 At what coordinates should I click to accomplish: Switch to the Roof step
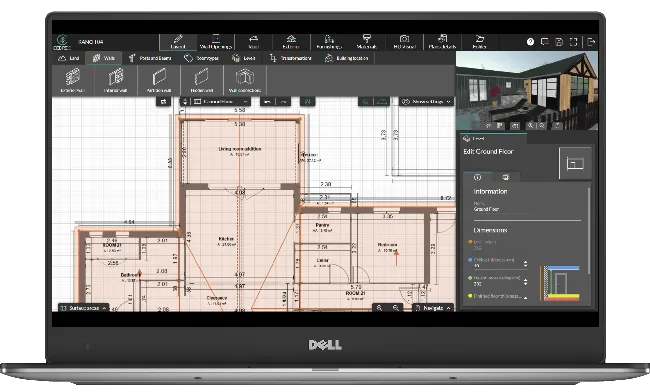pyautogui.click(x=253, y=42)
